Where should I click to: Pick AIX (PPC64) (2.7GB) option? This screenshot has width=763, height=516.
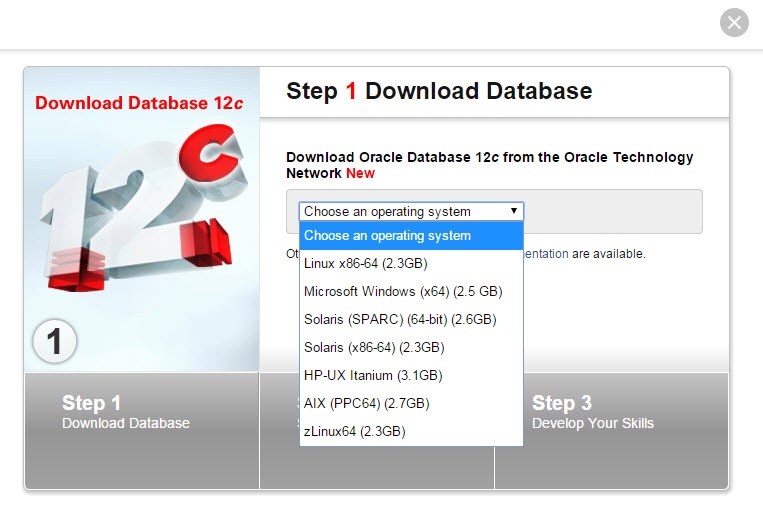tap(411, 404)
